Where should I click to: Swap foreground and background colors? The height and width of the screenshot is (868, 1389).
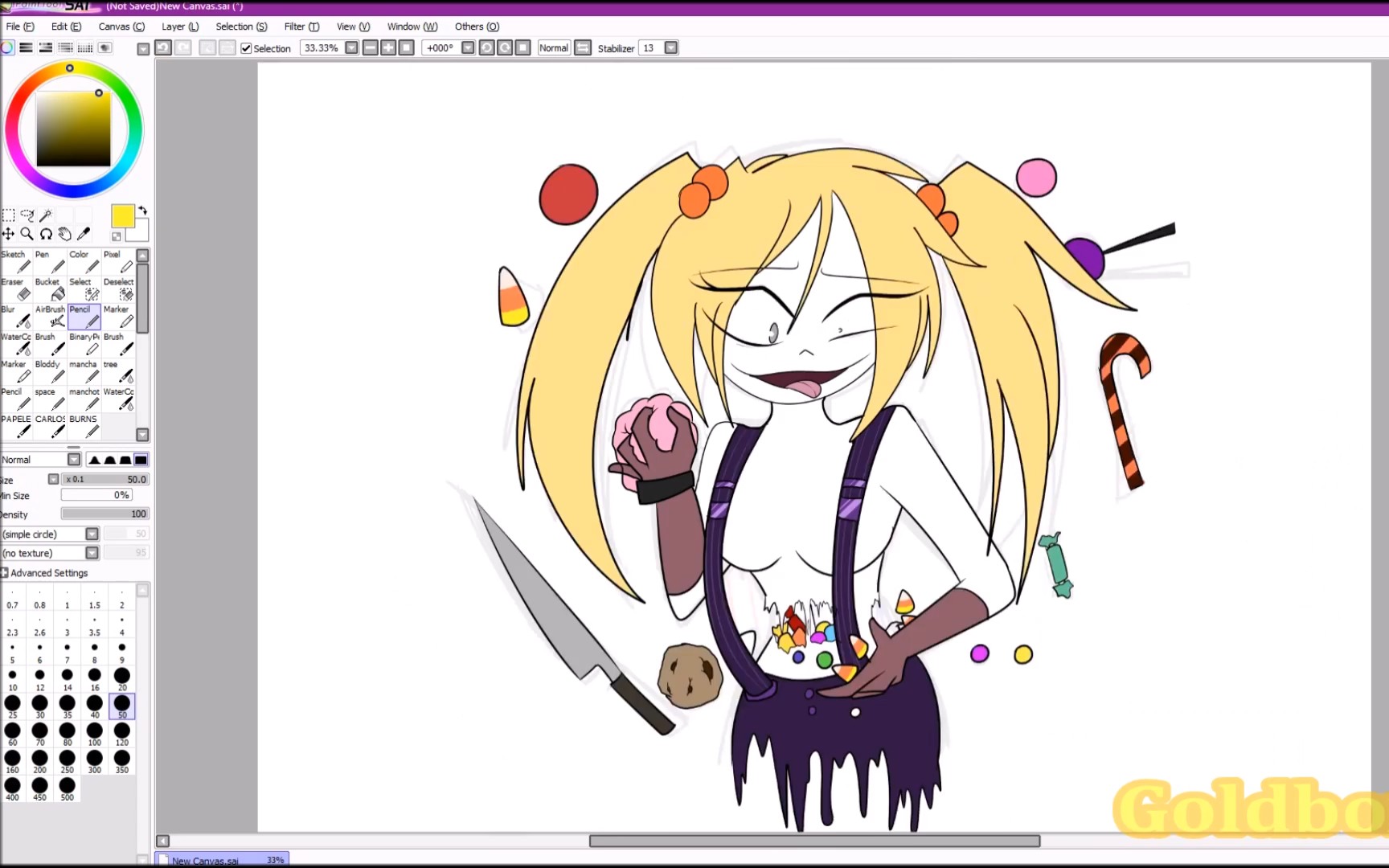pos(142,211)
